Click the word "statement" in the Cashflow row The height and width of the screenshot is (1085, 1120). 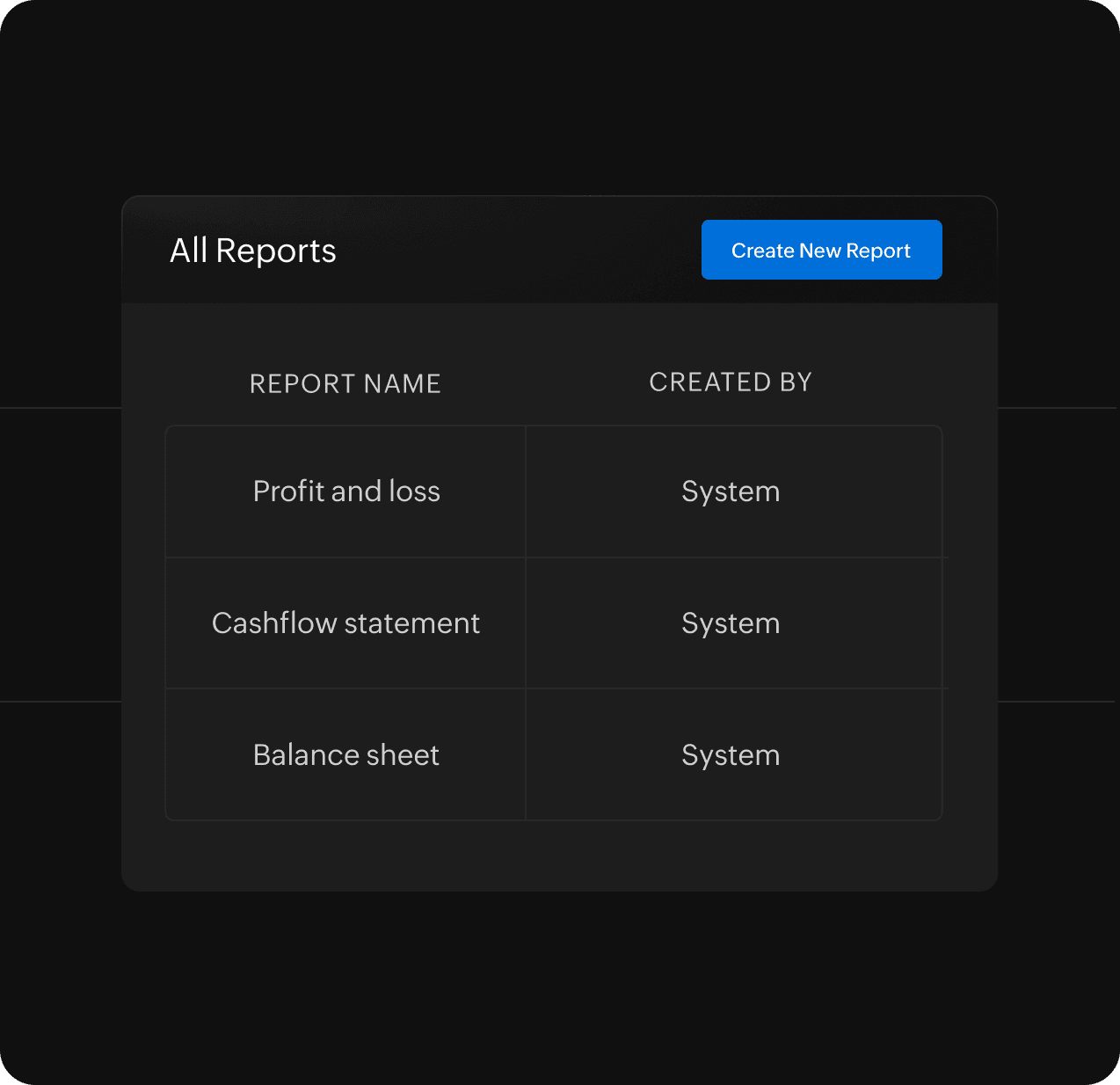412,623
